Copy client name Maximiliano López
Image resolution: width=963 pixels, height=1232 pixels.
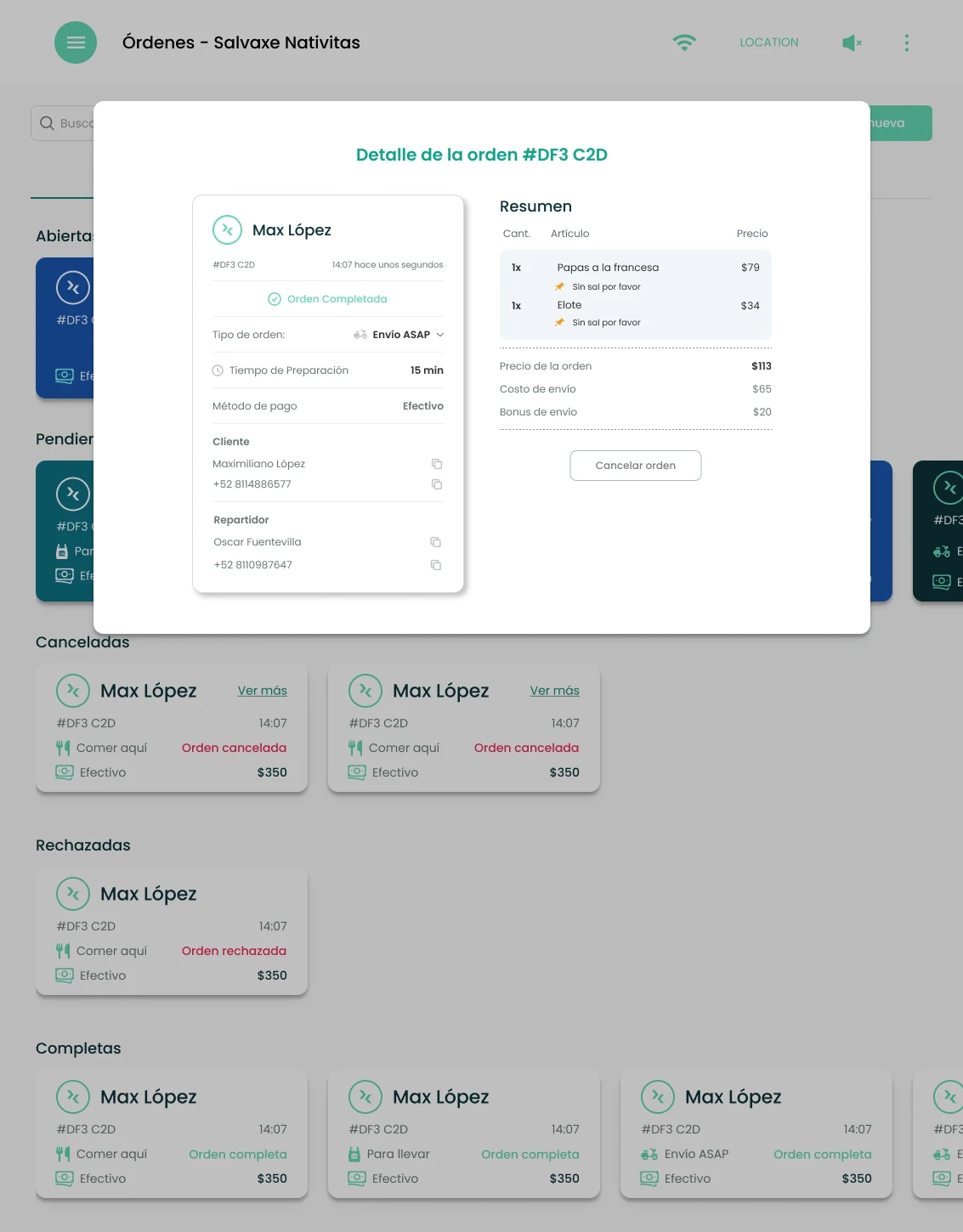[437, 464]
